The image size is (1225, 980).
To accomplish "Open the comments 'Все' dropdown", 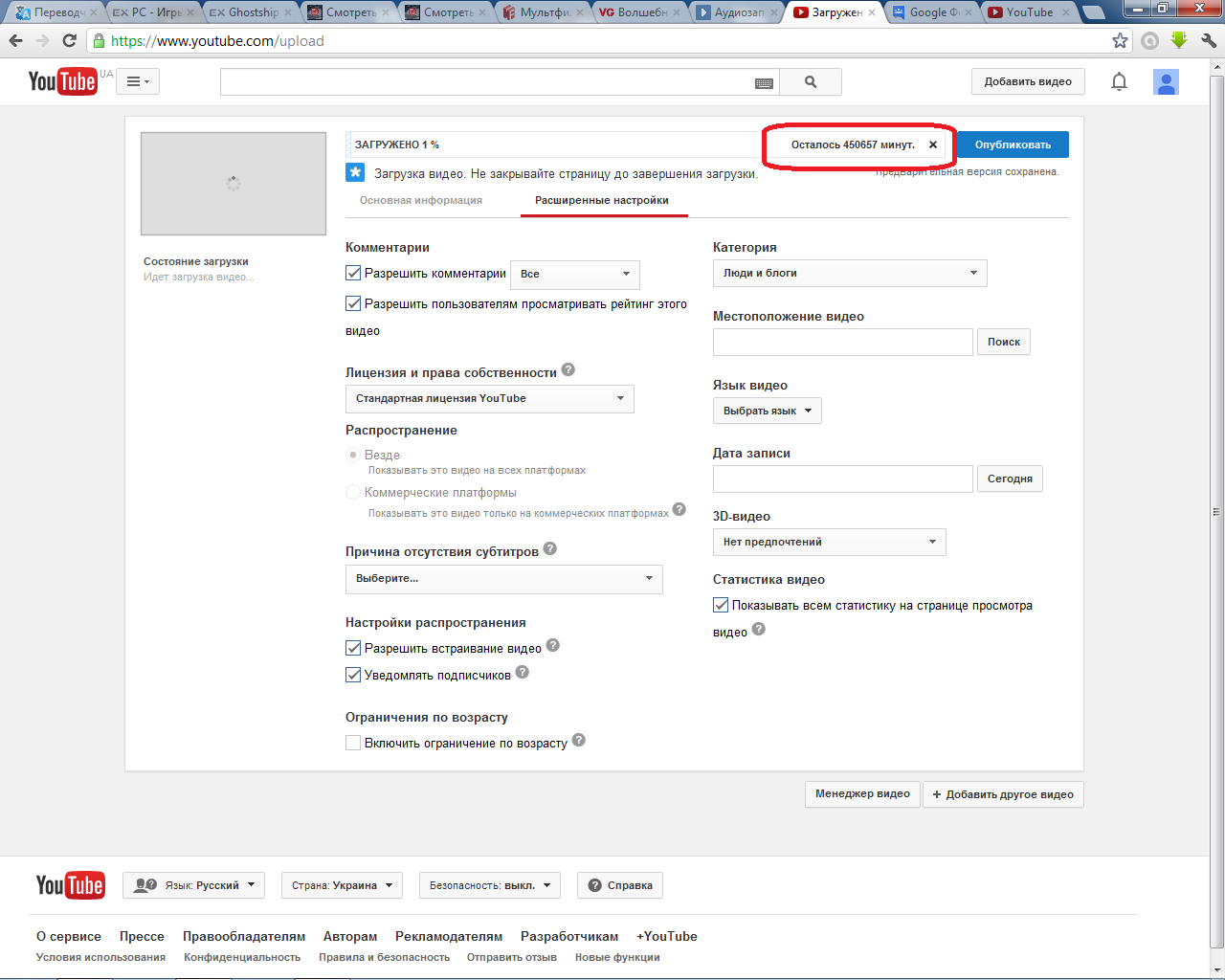I will (x=575, y=274).
